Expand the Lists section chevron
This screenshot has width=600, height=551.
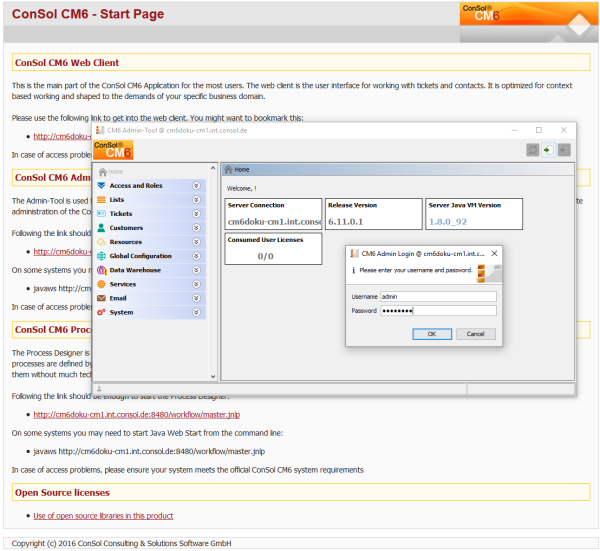click(x=196, y=200)
